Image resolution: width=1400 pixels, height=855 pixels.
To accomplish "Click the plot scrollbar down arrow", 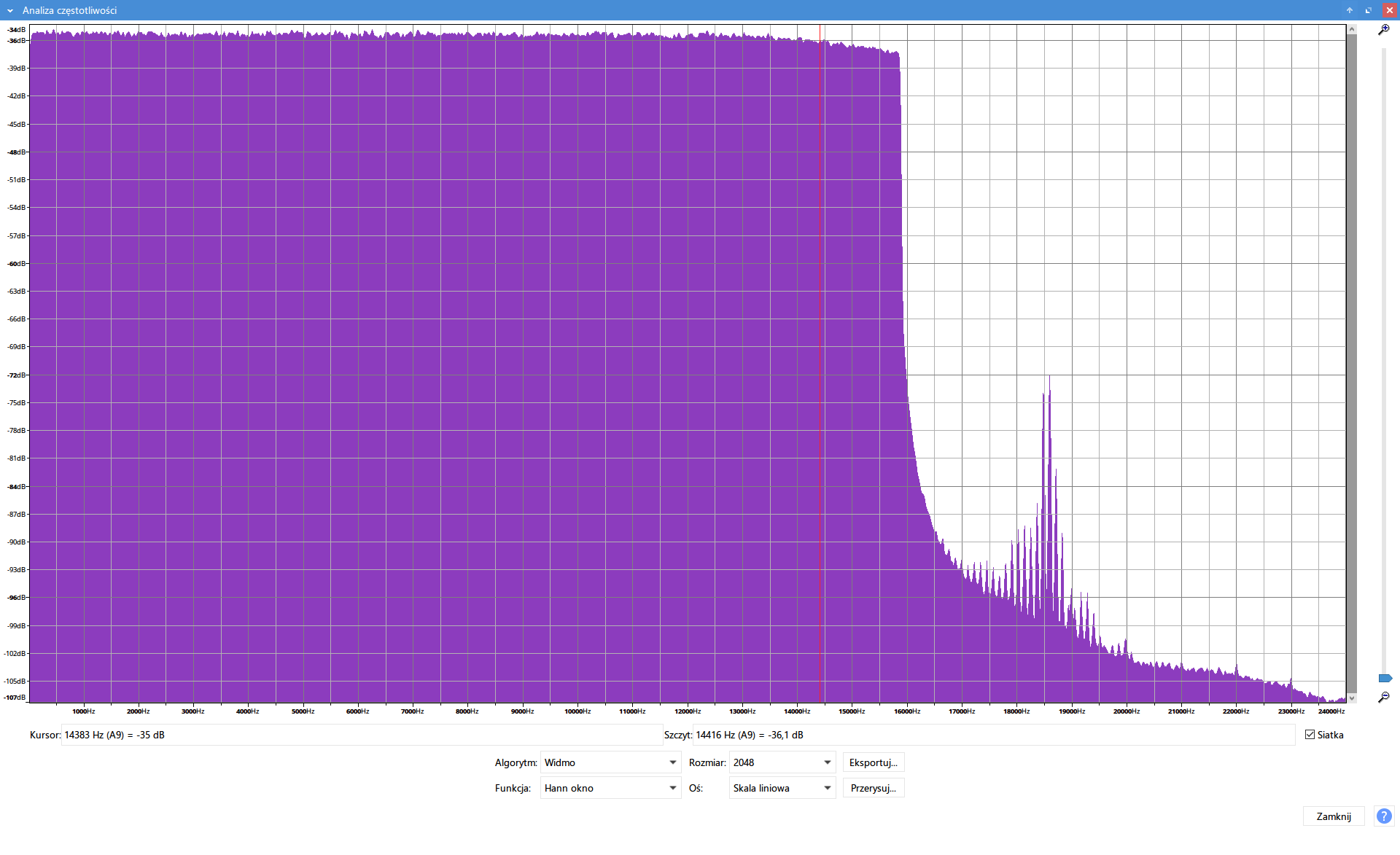I will coord(1352,698).
